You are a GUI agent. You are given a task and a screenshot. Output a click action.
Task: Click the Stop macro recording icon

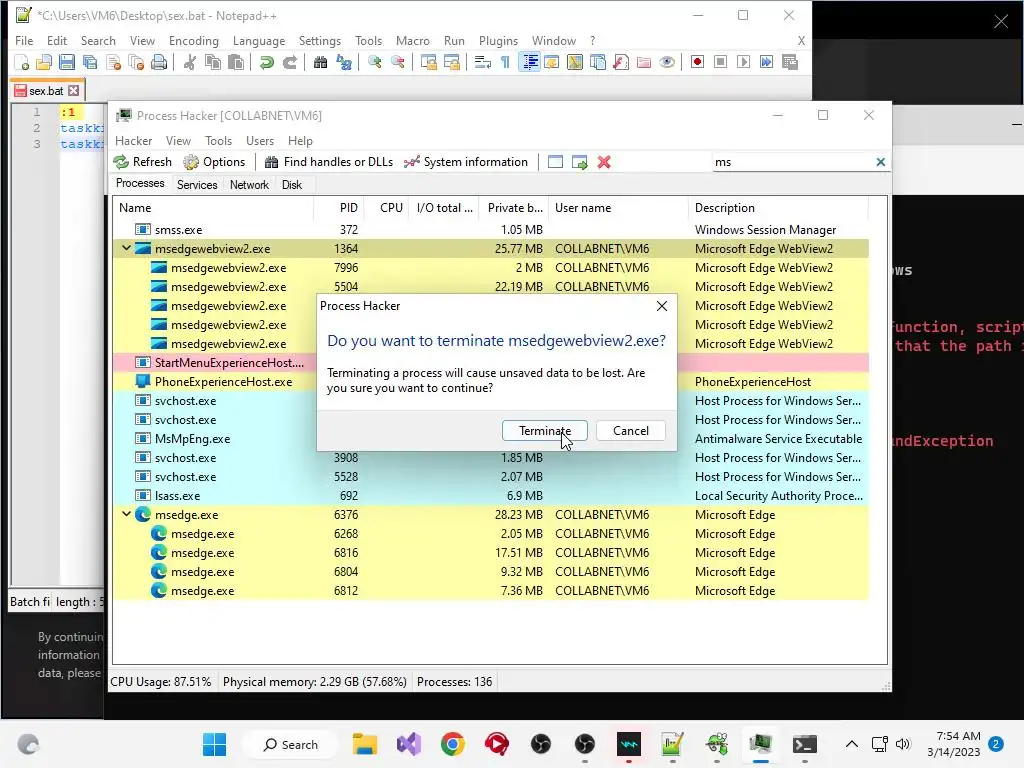point(720,62)
